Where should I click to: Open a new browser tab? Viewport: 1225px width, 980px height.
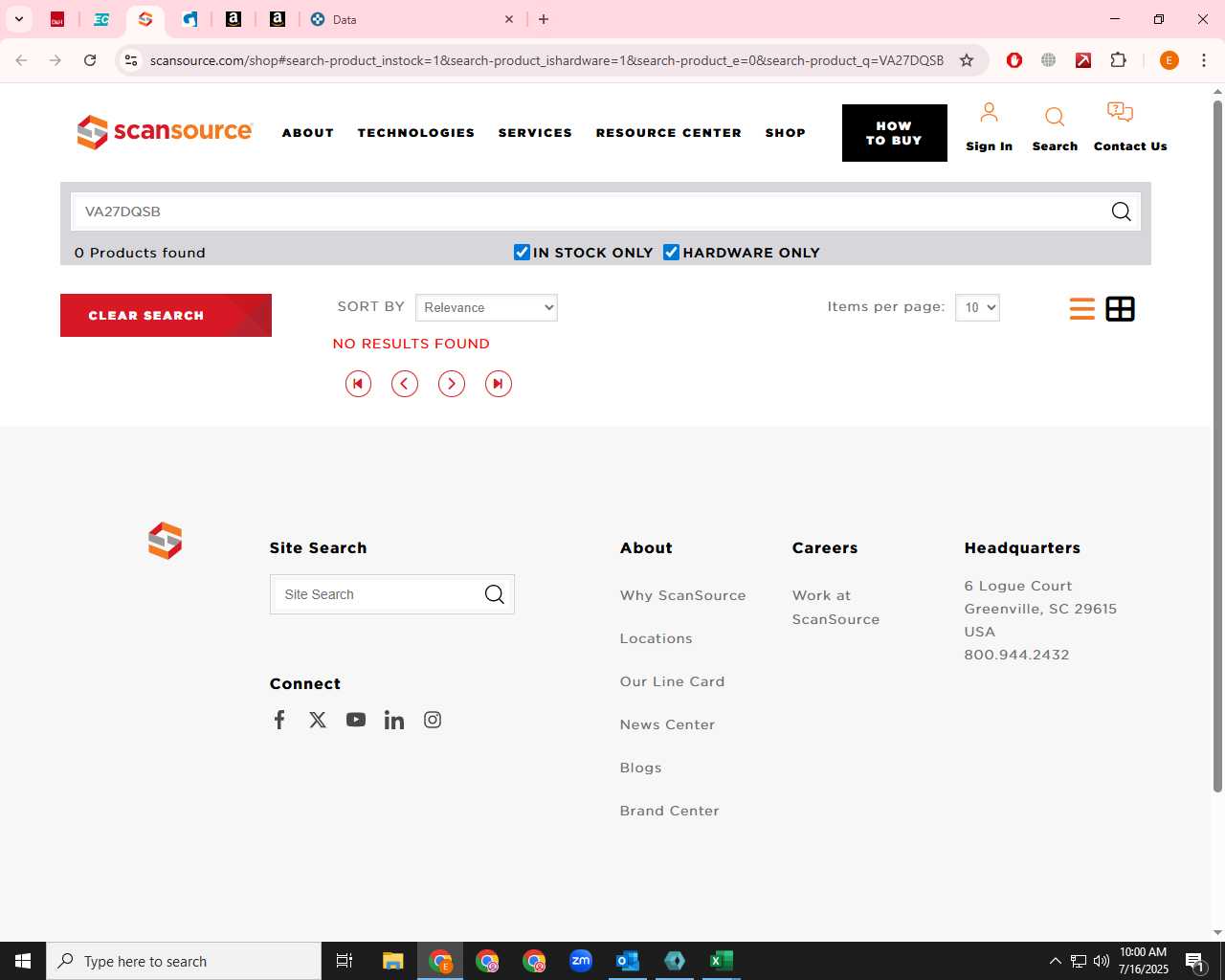pos(544,19)
